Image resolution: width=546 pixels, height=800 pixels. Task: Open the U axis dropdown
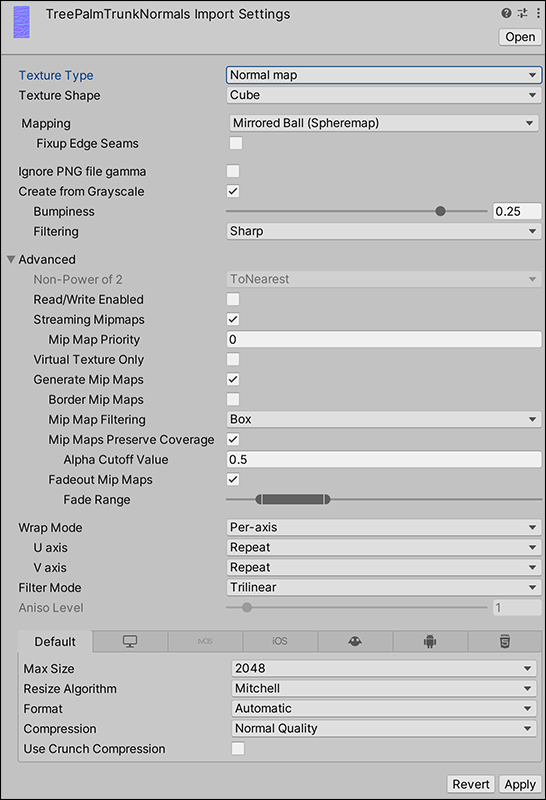pos(384,547)
